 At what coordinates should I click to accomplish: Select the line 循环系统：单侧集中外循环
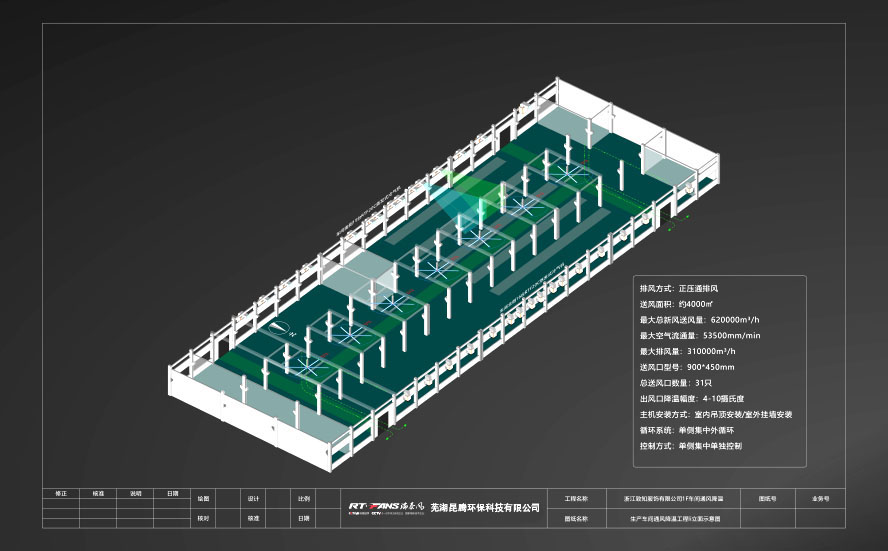click(687, 430)
